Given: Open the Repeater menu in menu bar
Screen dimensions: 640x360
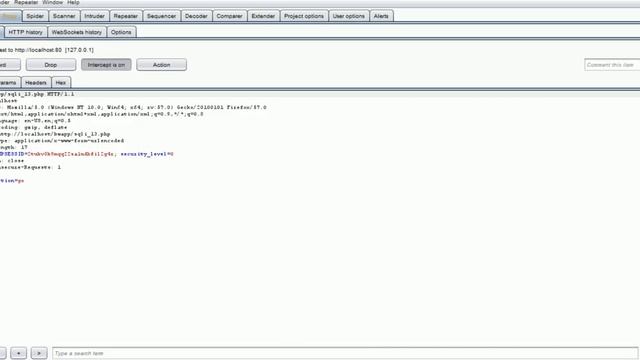Looking at the screenshot, I should [x=26, y=2].
